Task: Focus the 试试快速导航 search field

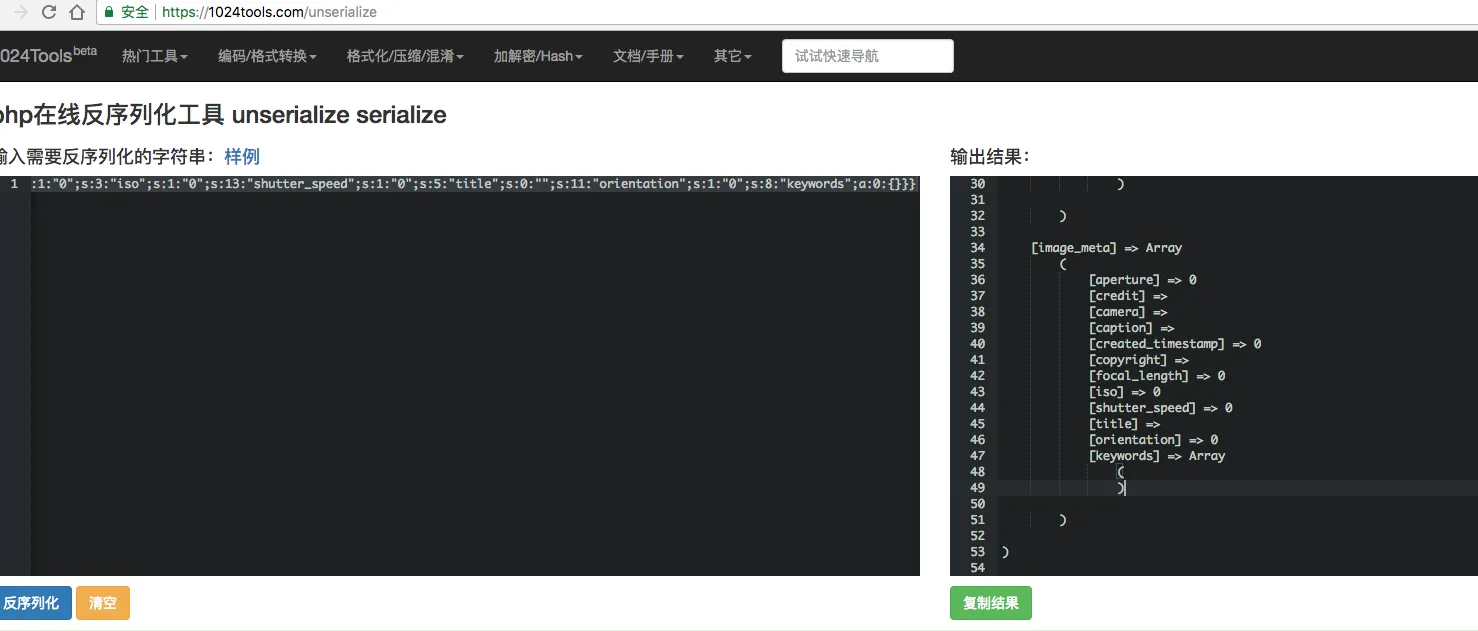Action: 867,56
